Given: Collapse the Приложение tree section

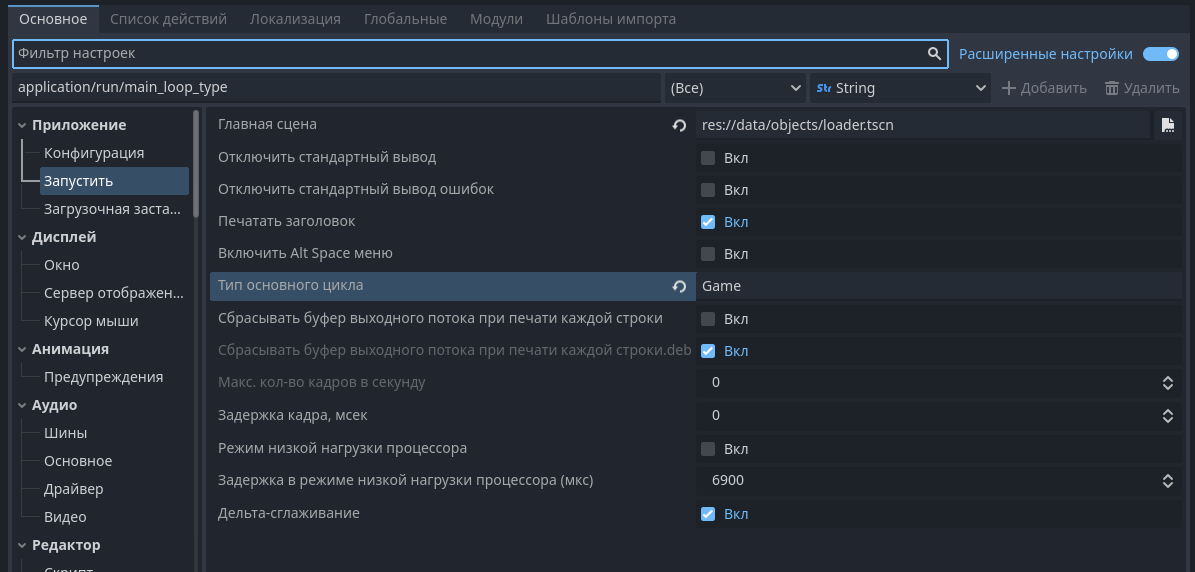Looking at the screenshot, I should click(22, 125).
